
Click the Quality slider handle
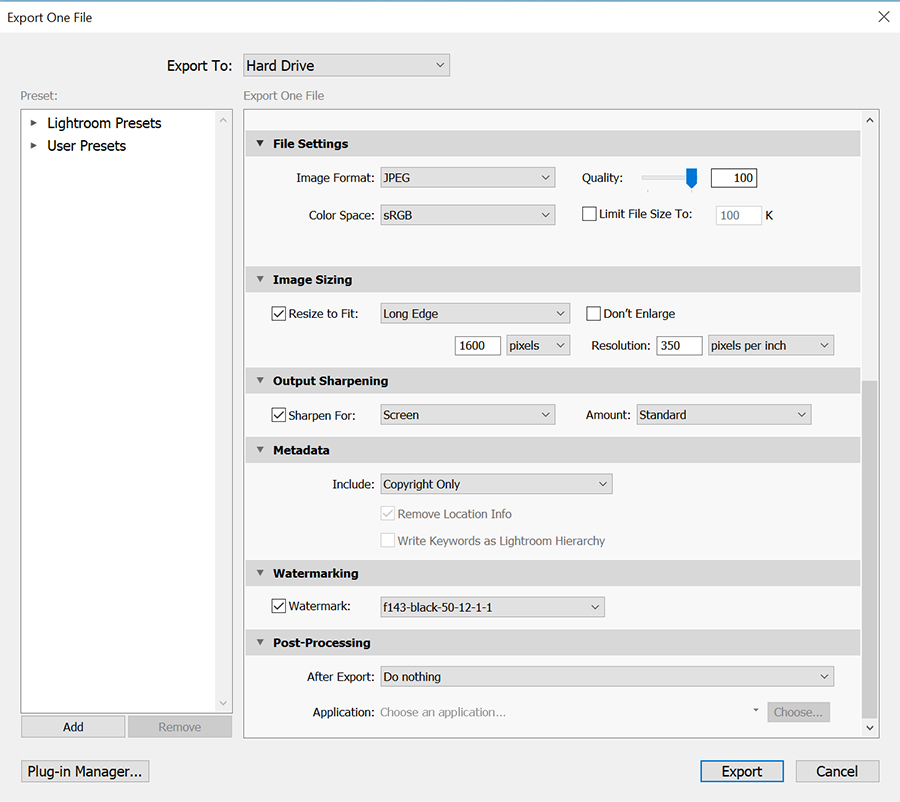click(691, 178)
